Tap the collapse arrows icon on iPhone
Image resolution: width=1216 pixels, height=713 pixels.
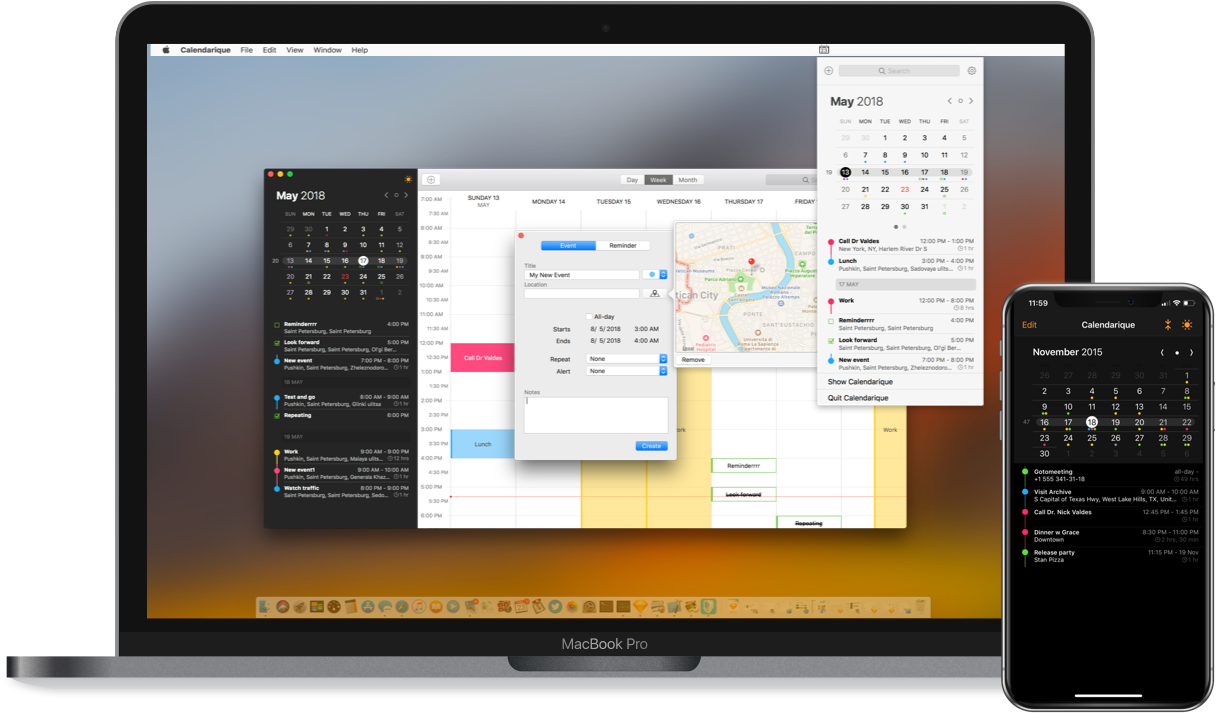point(1167,325)
